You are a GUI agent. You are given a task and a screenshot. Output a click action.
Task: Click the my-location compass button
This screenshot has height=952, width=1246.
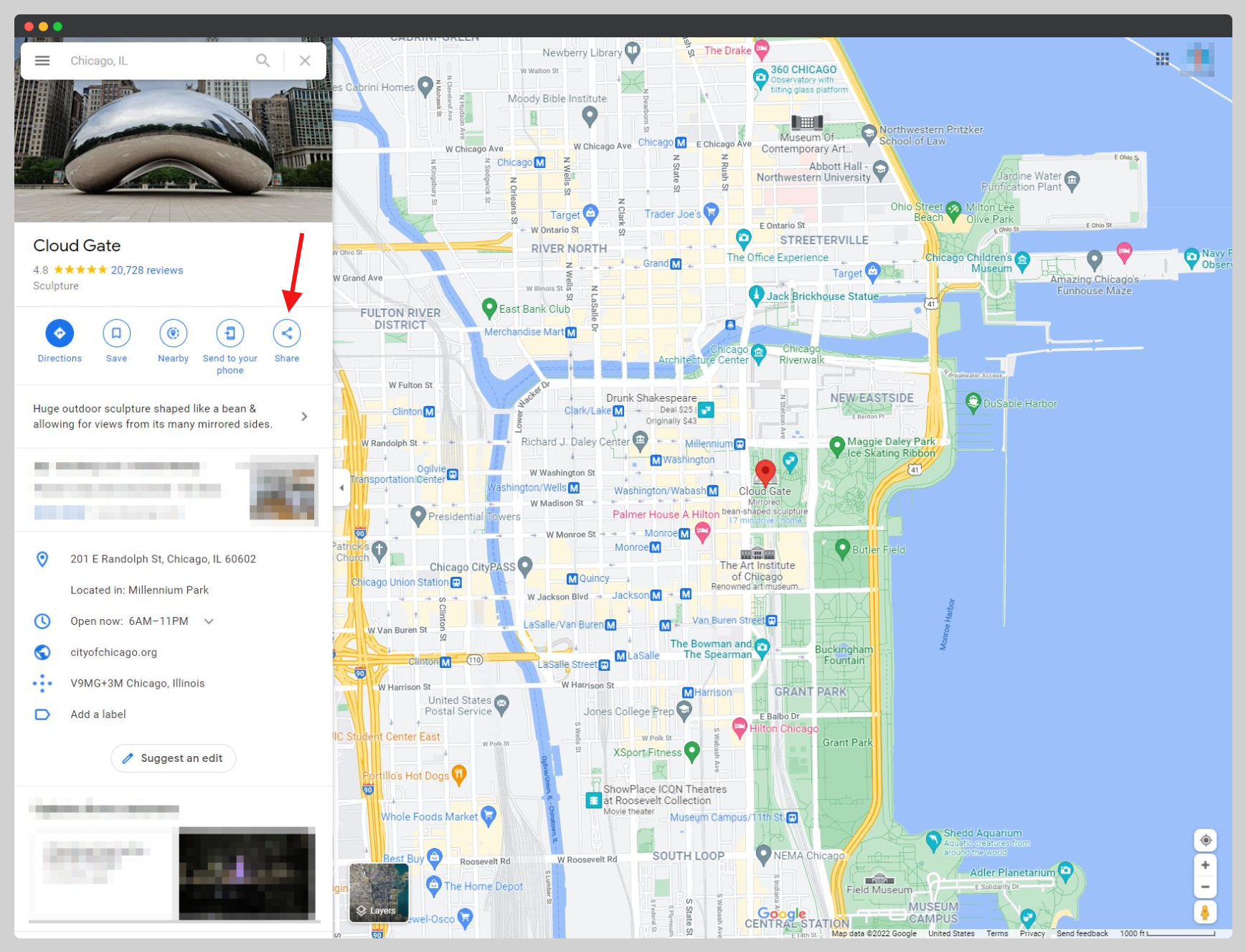point(1205,840)
